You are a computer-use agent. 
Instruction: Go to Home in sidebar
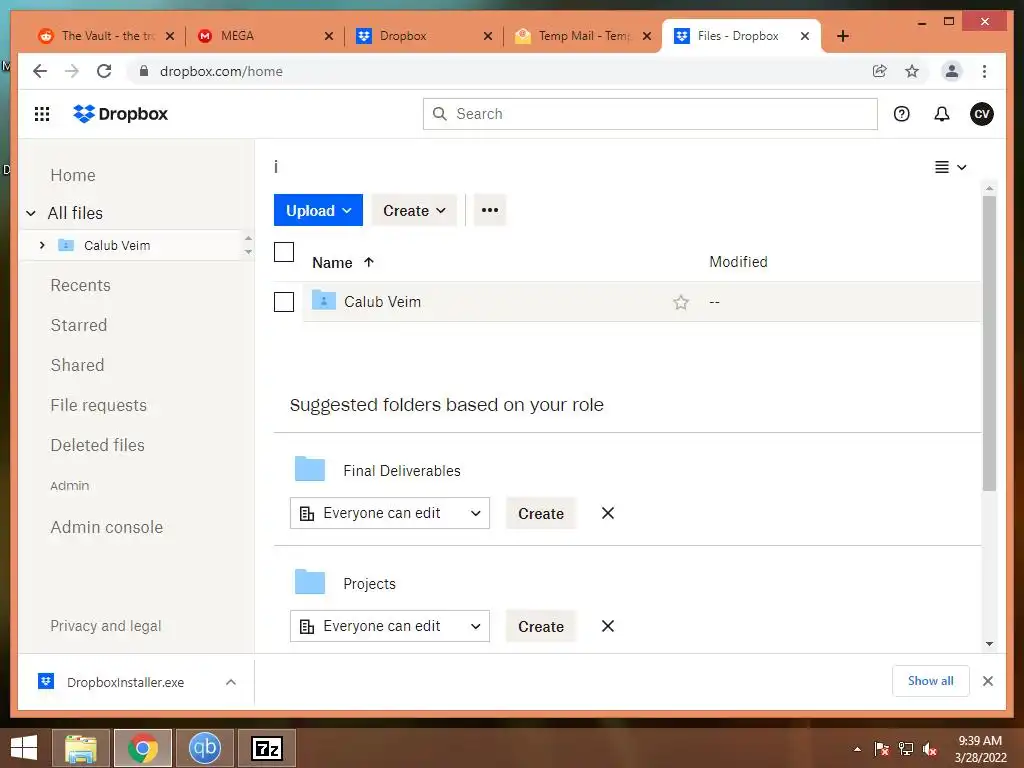73,175
